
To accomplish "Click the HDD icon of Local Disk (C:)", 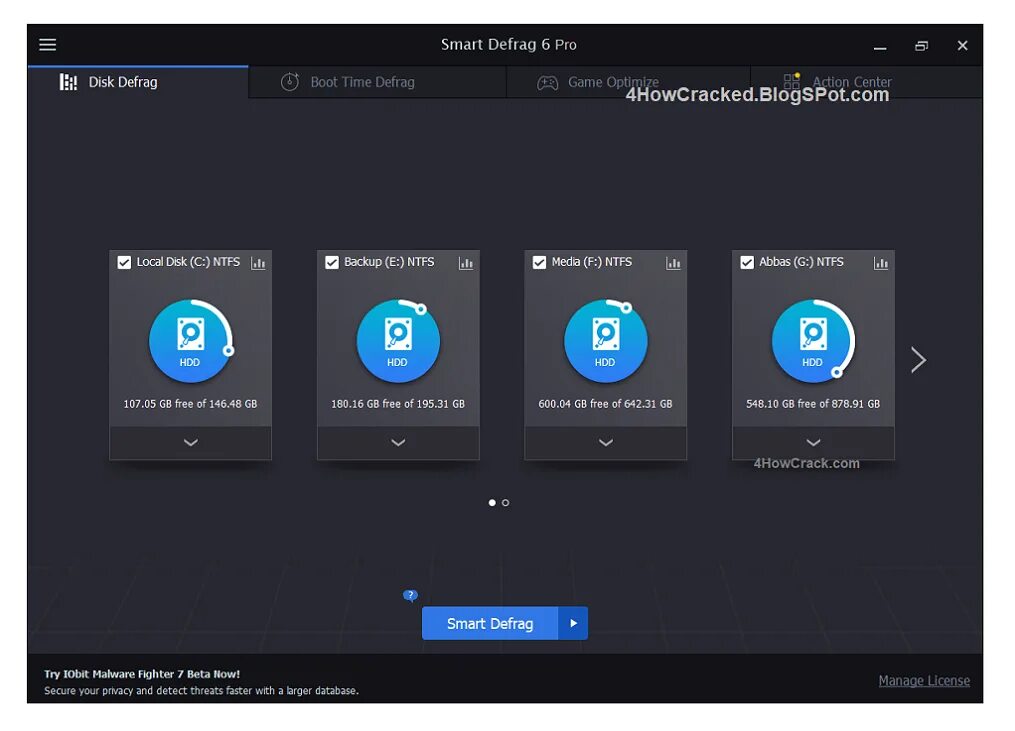I will coord(190,341).
